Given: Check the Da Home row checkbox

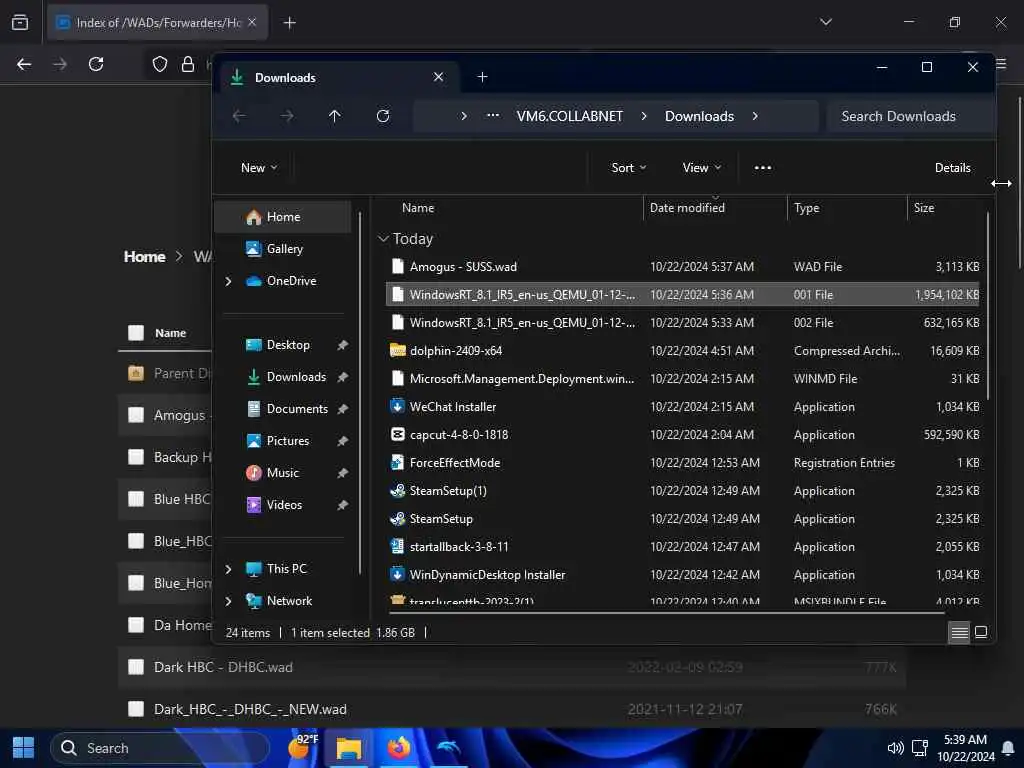Looking at the screenshot, I should (136, 625).
